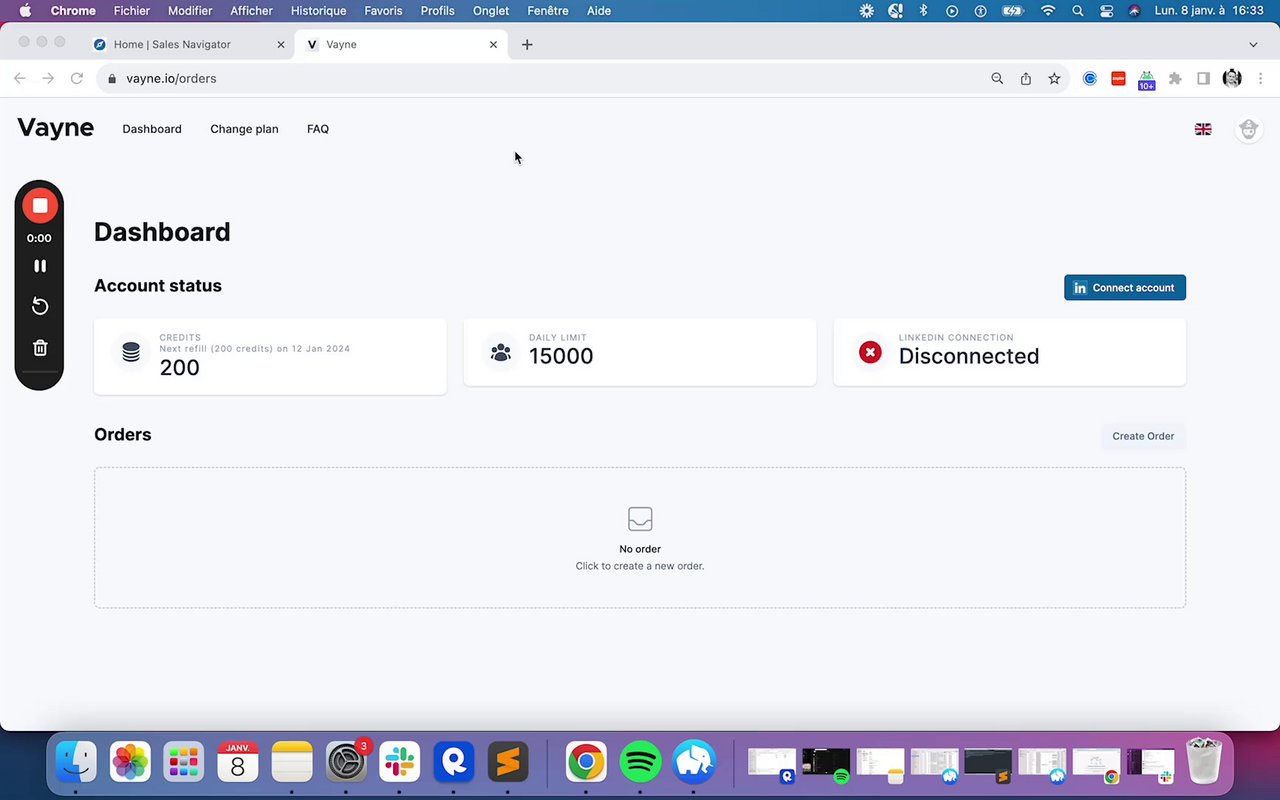Click the credits value '200'
Viewport: 1280px width, 800px height.
pos(180,368)
